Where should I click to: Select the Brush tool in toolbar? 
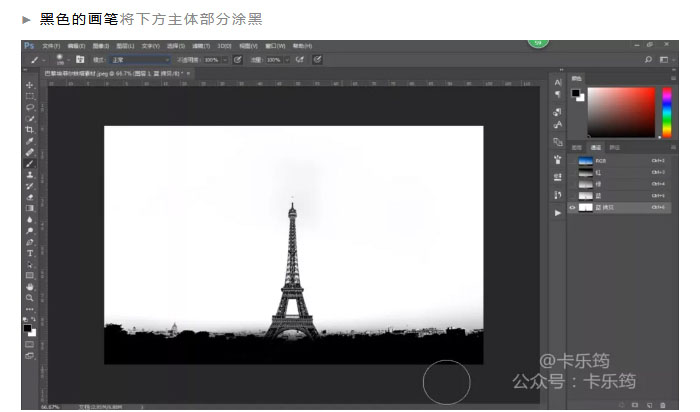(x=29, y=163)
